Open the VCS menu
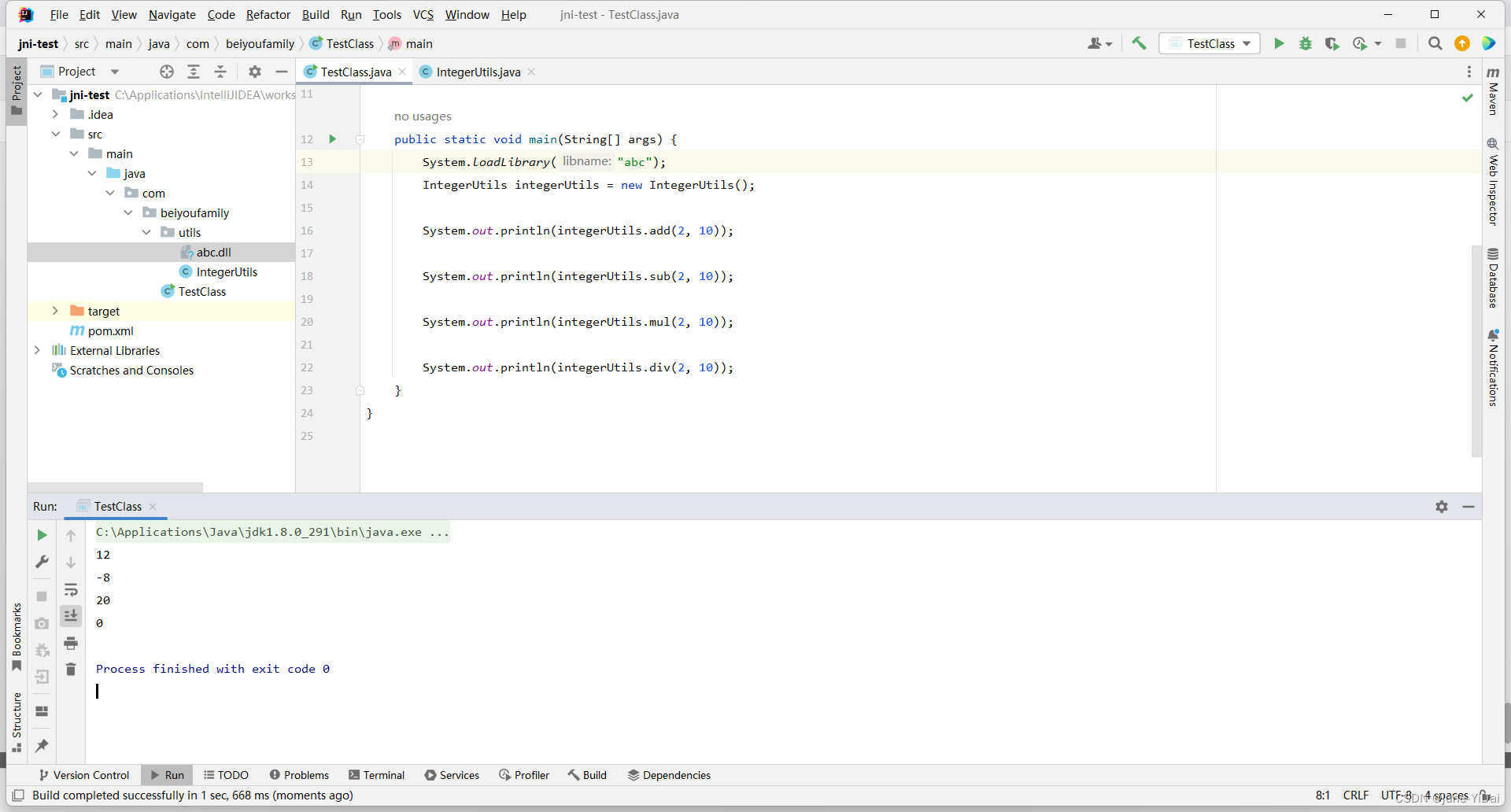The width and height of the screenshot is (1511, 812). [x=423, y=14]
